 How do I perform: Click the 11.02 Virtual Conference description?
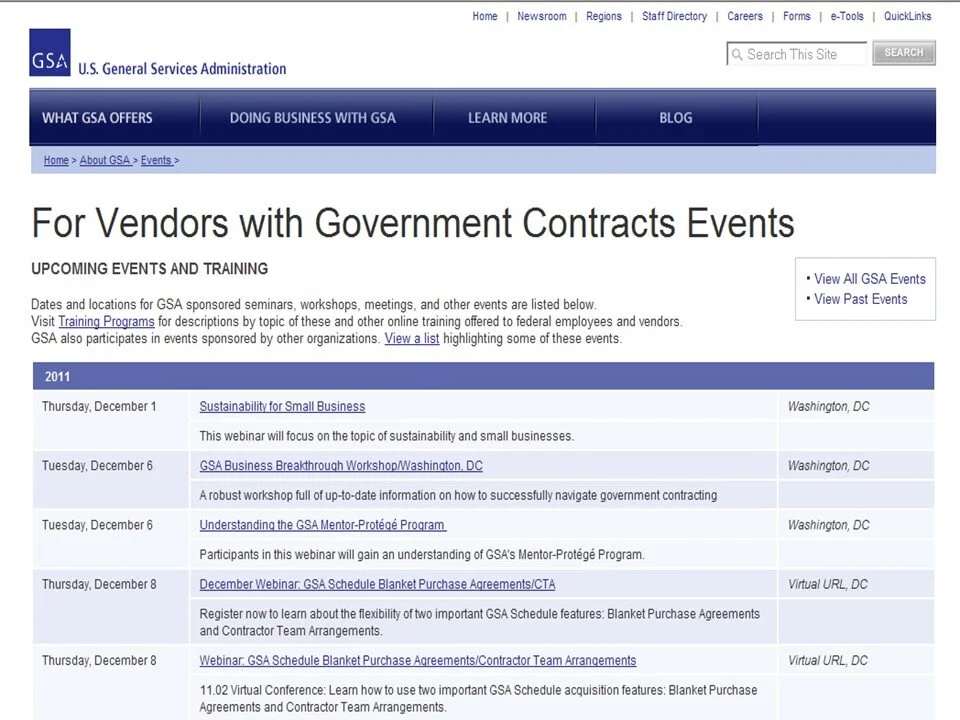point(478,699)
